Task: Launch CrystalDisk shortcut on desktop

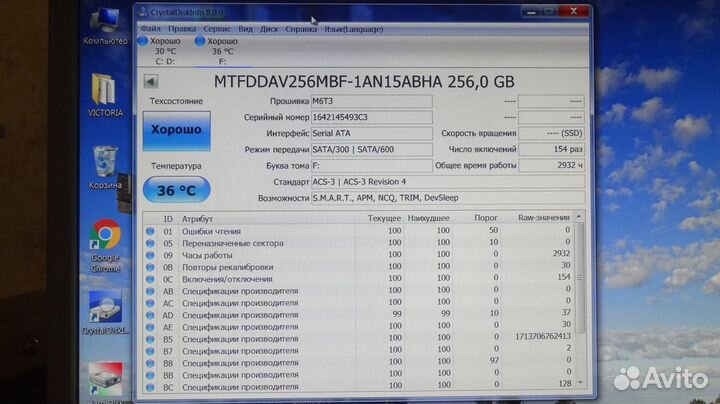Action: (x=105, y=312)
